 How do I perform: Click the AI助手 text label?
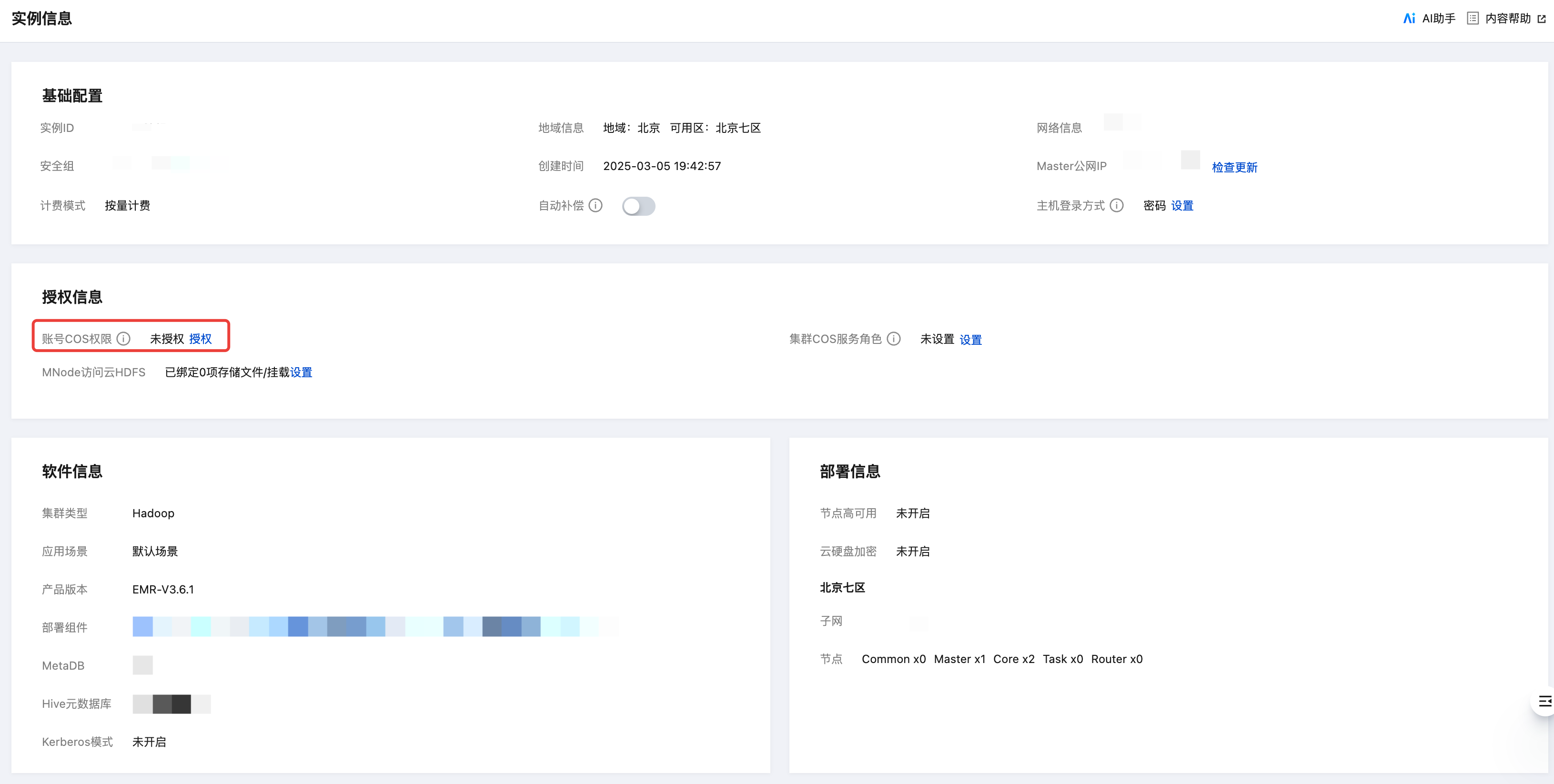coord(1438,18)
